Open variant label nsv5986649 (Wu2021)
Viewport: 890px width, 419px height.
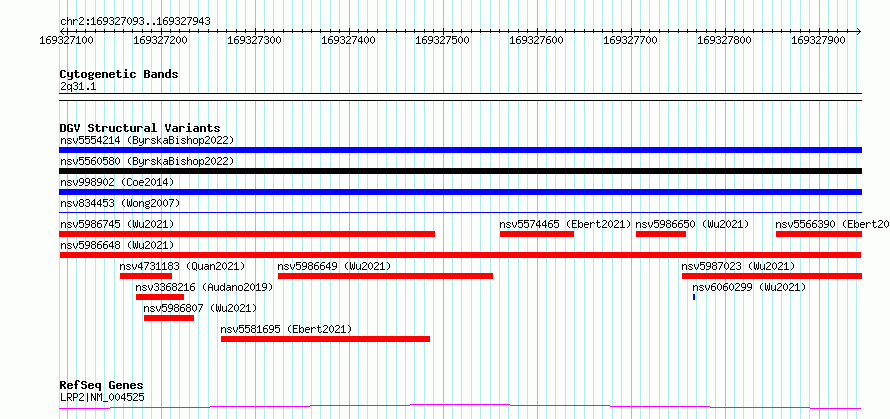(334, 266)
